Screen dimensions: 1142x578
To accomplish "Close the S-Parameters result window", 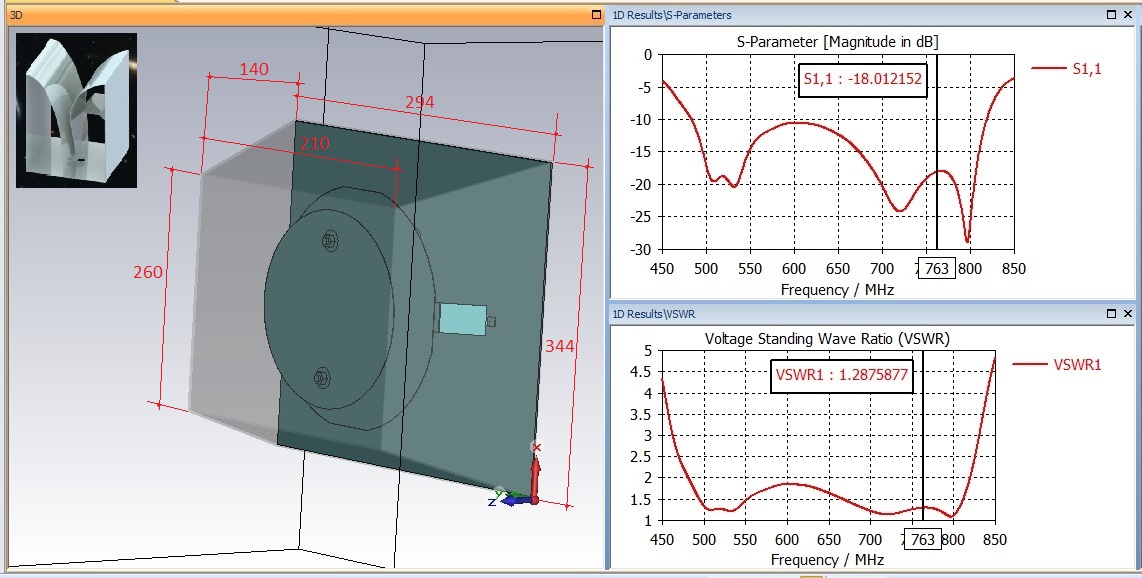I will [x=1127, y=15].
